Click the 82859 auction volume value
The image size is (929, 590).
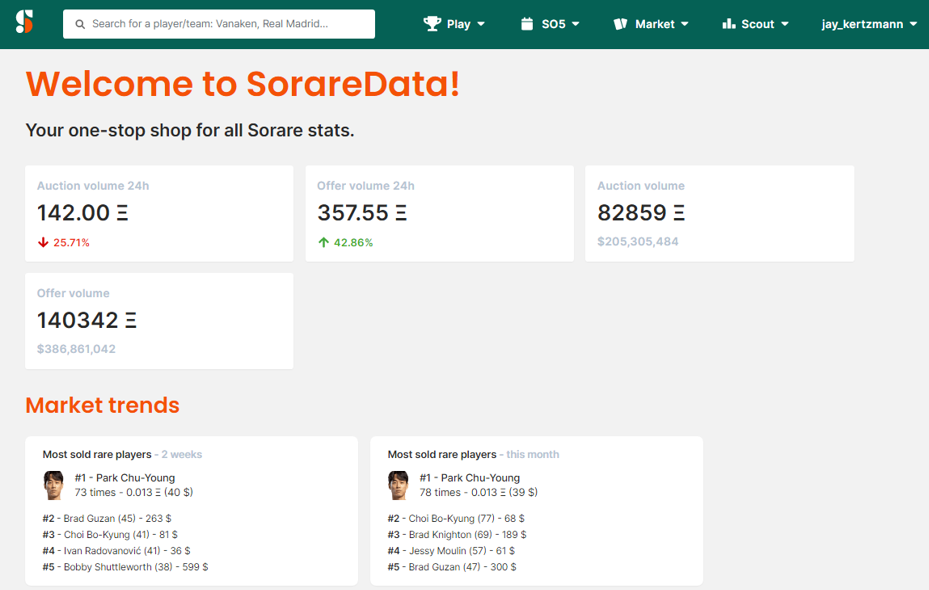coord(632,213)
